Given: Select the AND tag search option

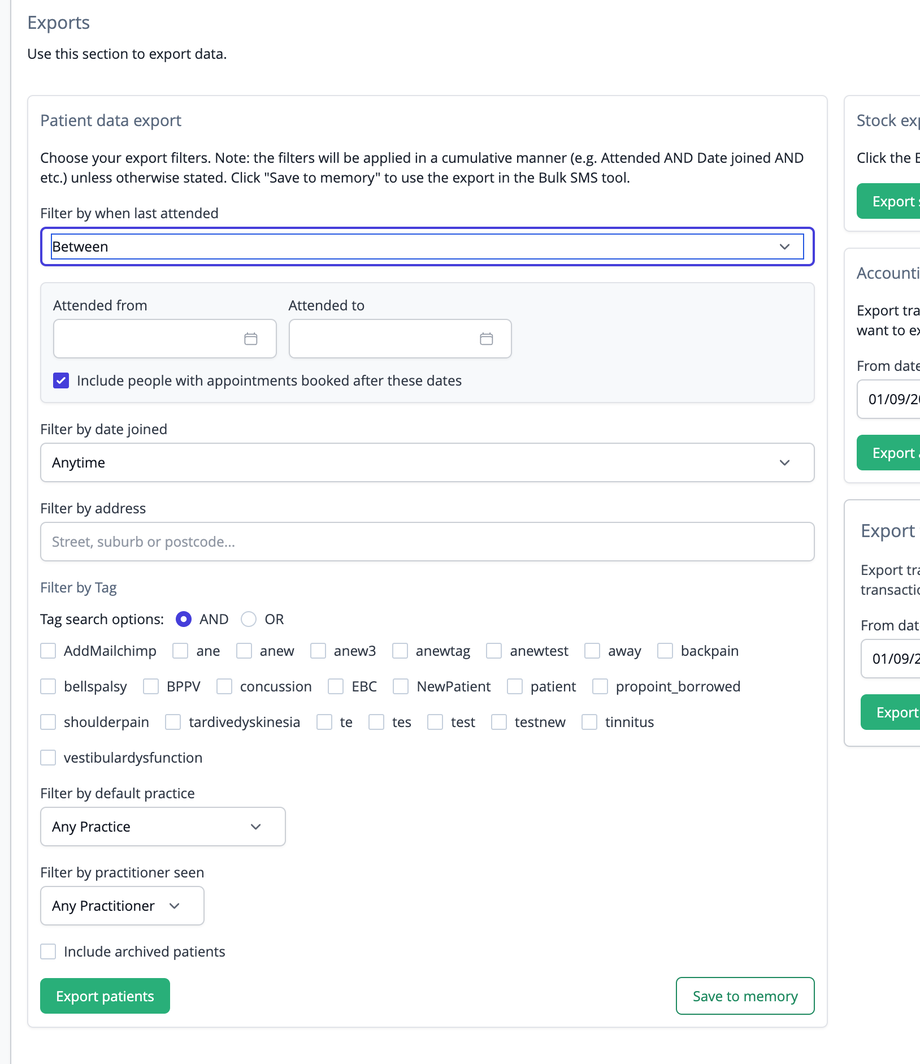Looking at the screenshot, I should [183, 619].
